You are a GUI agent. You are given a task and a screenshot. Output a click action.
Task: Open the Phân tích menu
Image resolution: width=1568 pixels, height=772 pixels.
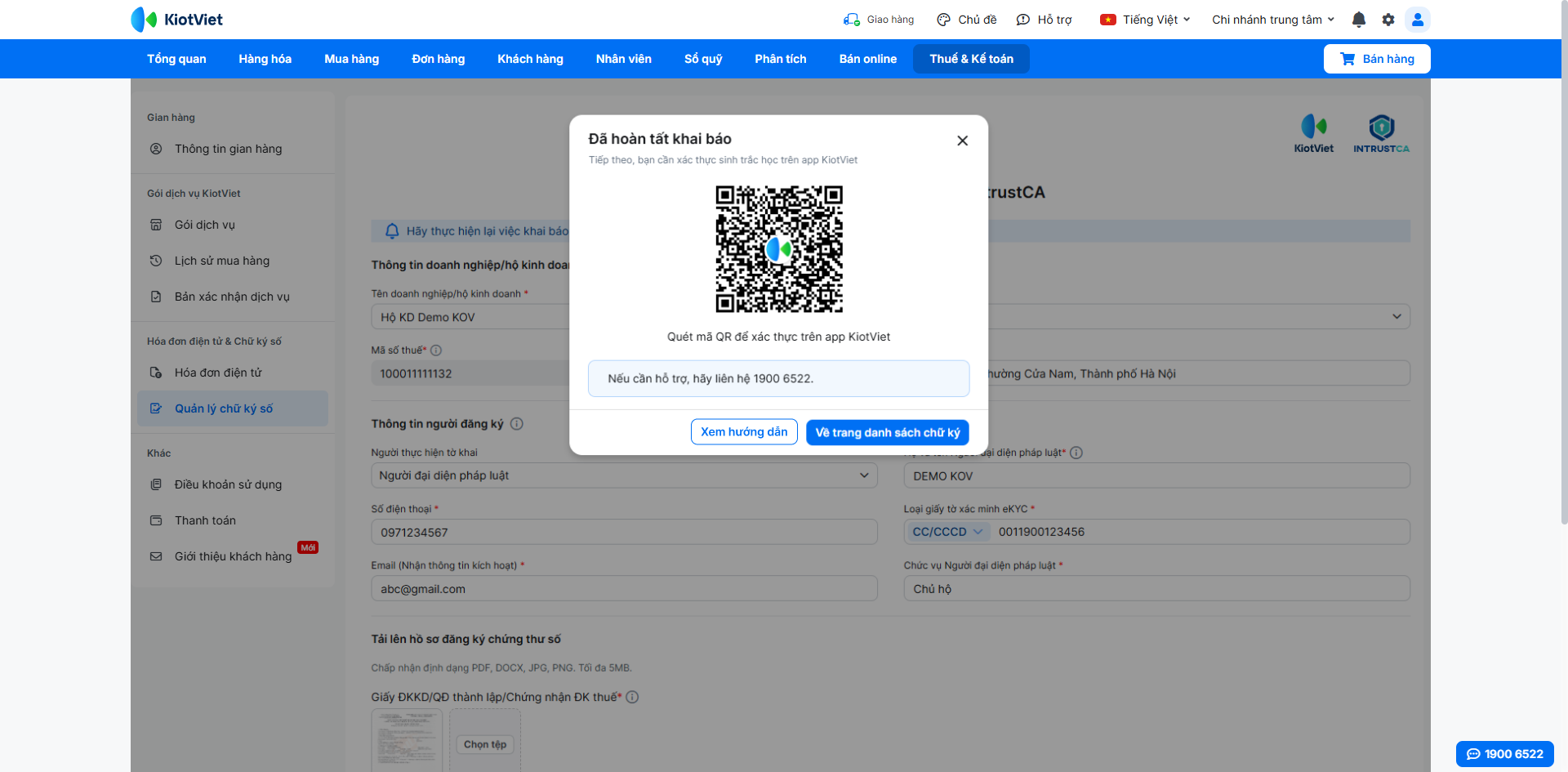[781, 59]
